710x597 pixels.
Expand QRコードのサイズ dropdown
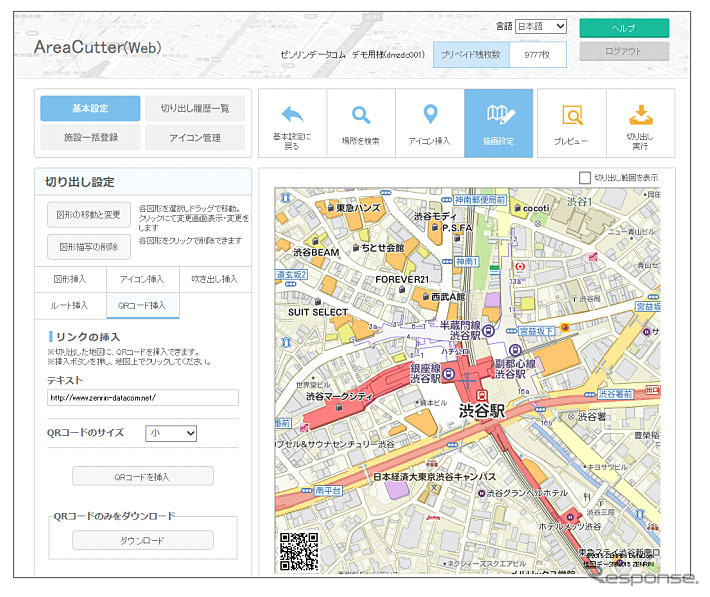170,433
